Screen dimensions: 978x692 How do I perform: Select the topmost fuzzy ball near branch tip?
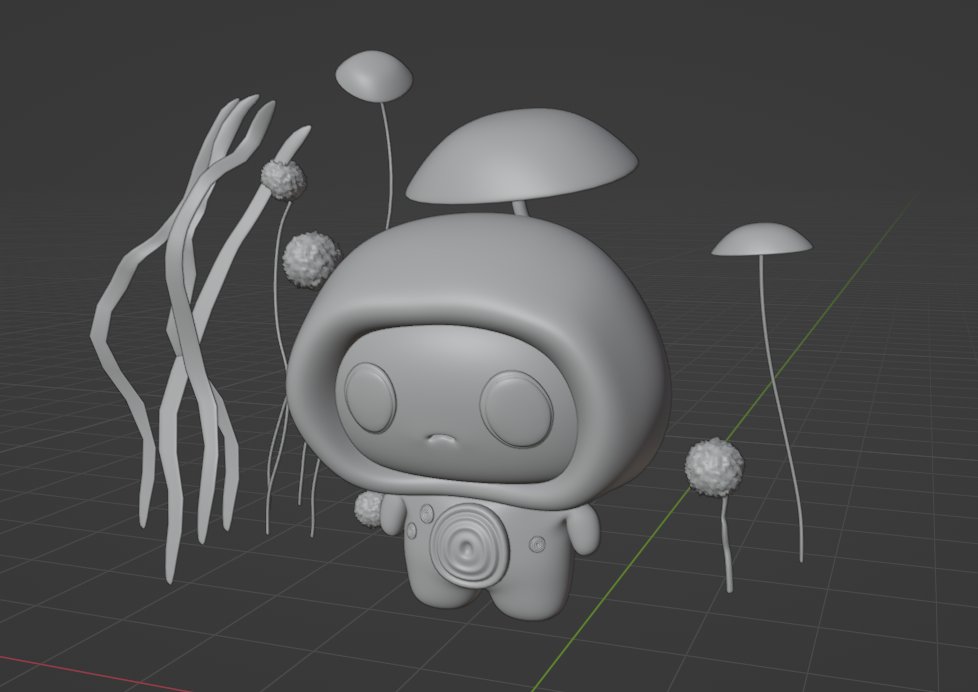pyautogui.click(x=283, y=180)
